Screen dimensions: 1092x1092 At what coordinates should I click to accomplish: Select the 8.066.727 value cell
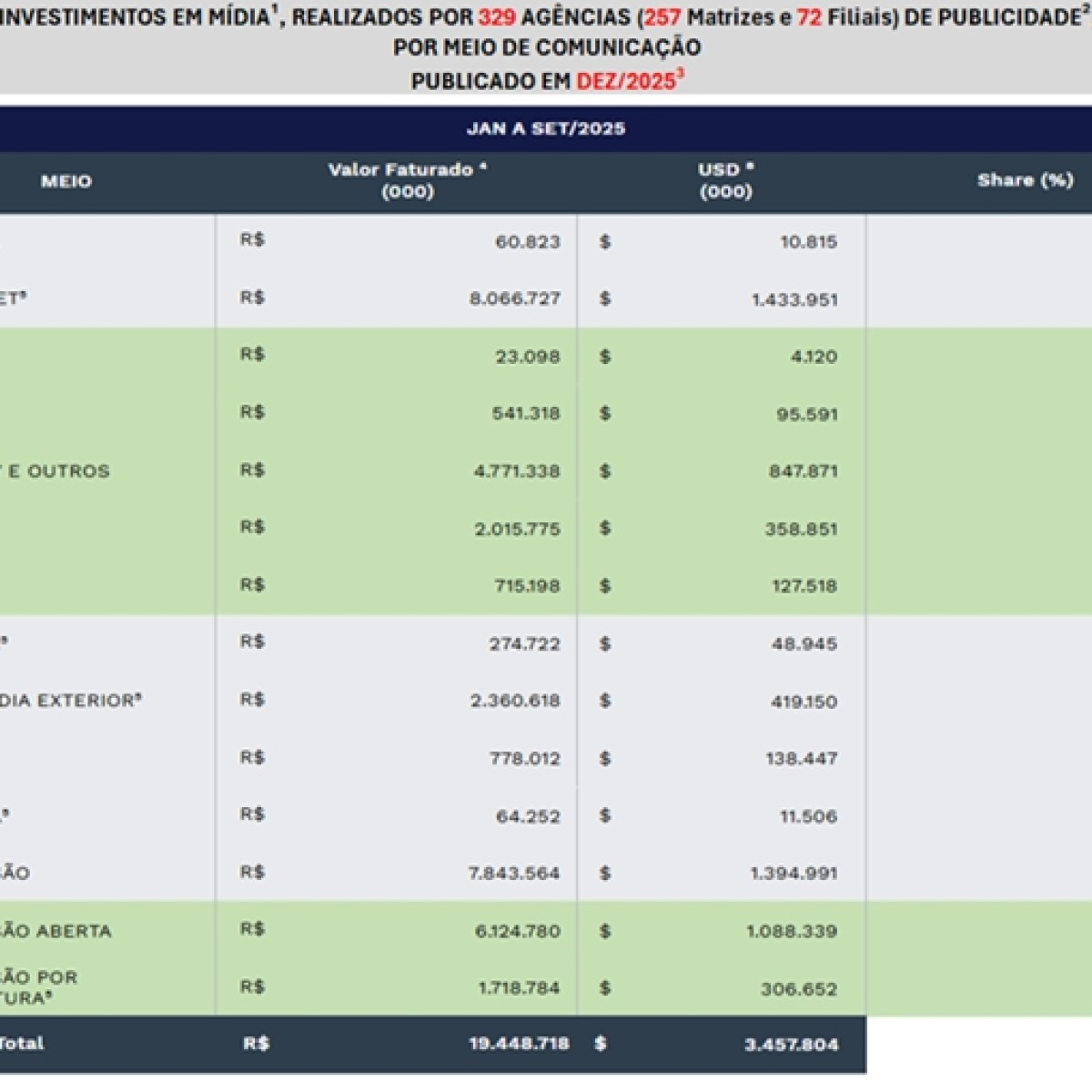tap(515, 298)
